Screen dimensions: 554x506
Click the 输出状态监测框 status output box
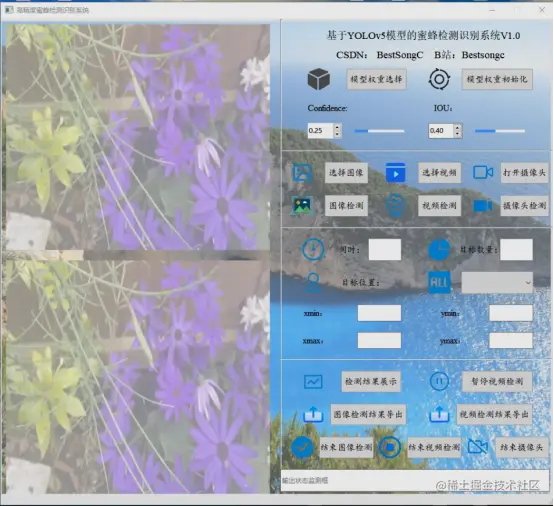[416, 480]
